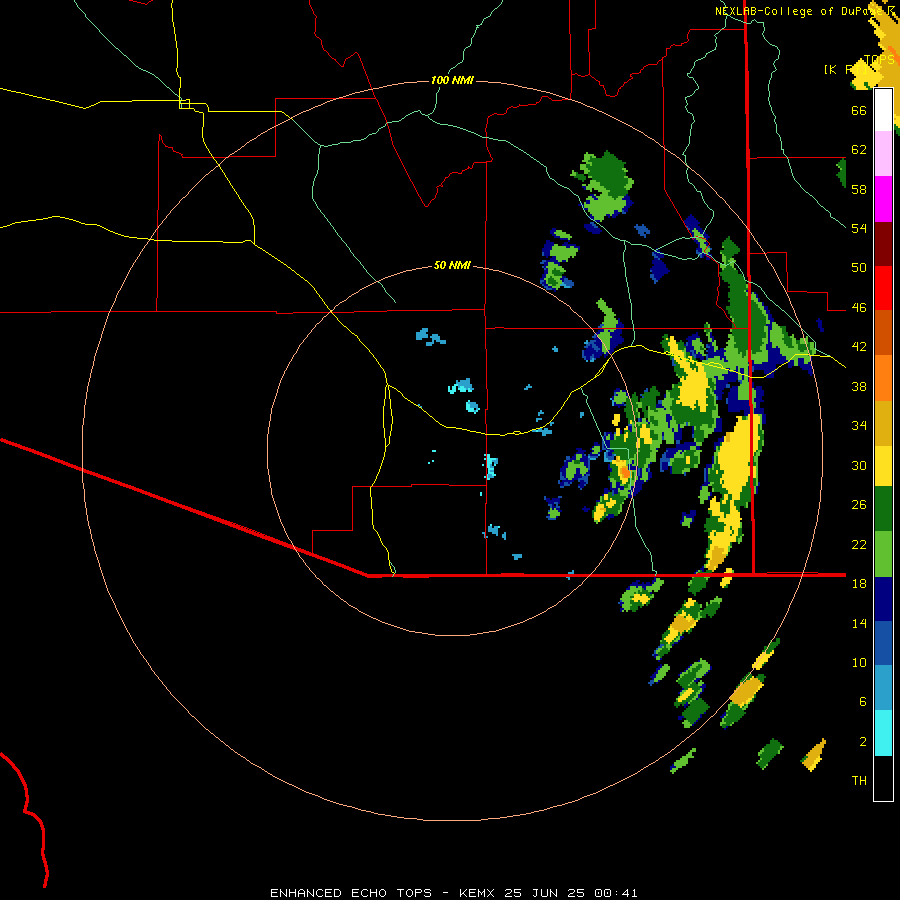The width and height of the screenshot is (900, 900).
Task: Click the '25 JUN 25' date text
Action: click(x=544, y=893)
